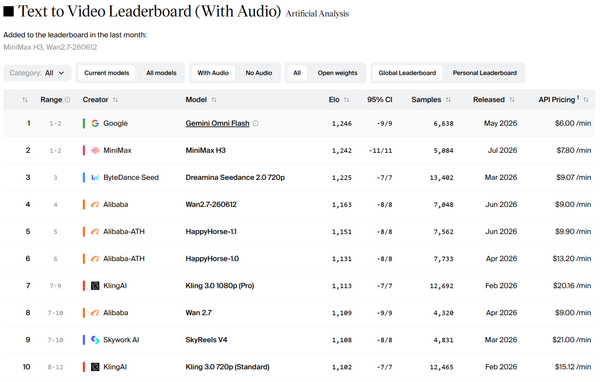Click the 95% CI column header

380,100
